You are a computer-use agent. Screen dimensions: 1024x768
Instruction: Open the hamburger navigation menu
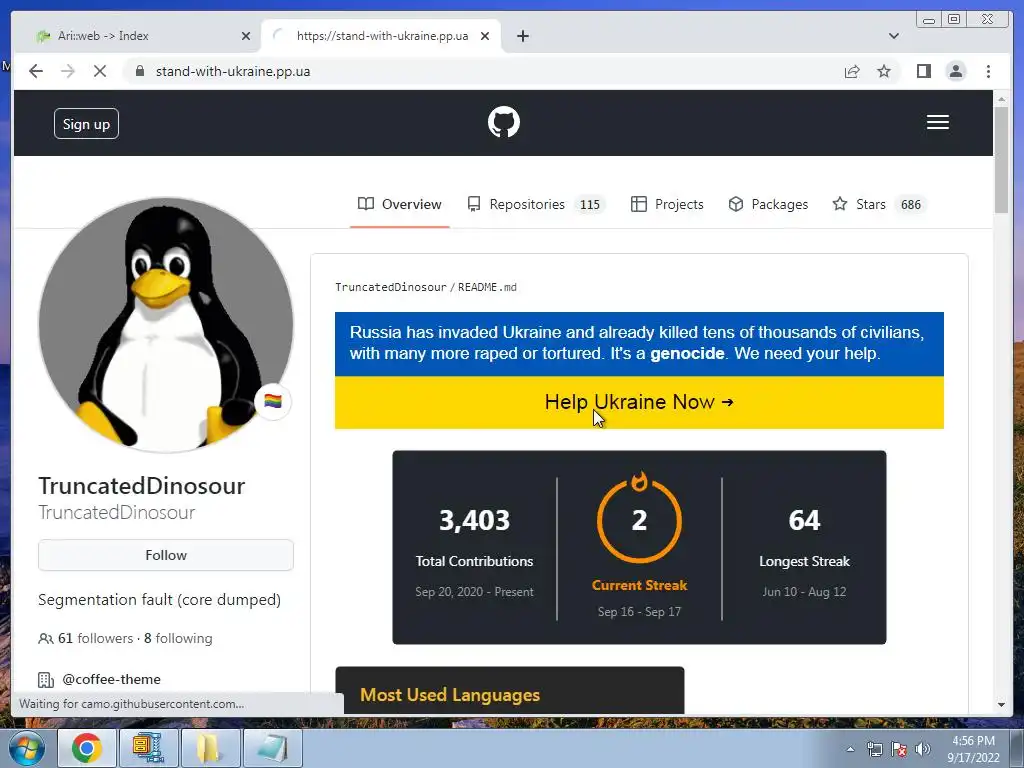click(x=937, y=122)
